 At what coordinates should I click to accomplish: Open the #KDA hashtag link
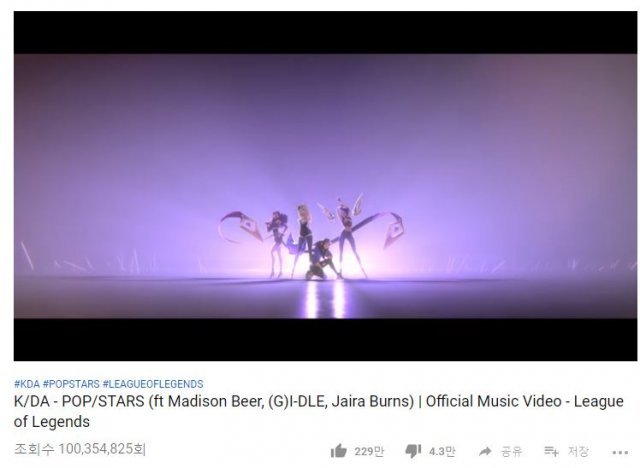pyautogui.click(x=27, y=384)
